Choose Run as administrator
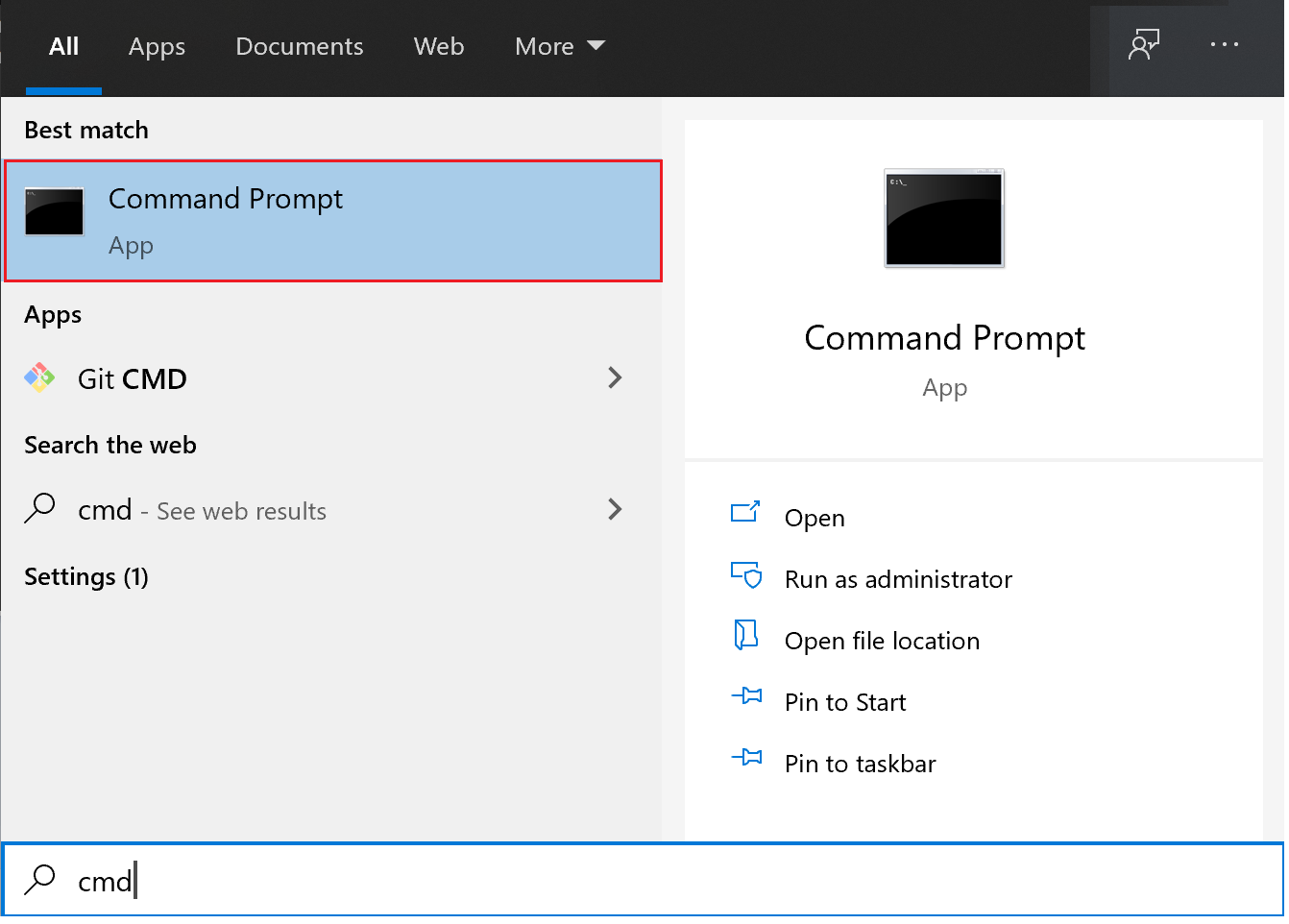 (x=898, y=579)
